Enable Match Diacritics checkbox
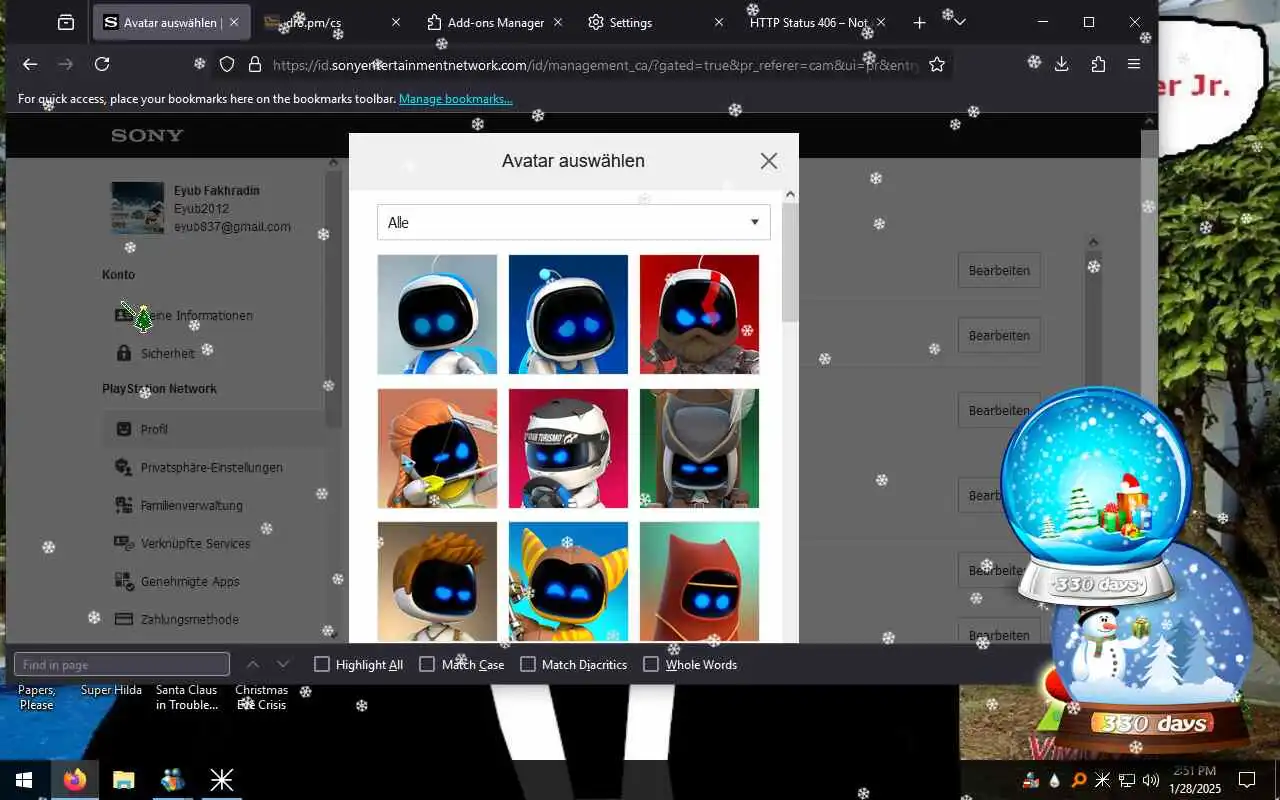The width and height of the screenshot is (1280, 800). click(x=528, y=664)
